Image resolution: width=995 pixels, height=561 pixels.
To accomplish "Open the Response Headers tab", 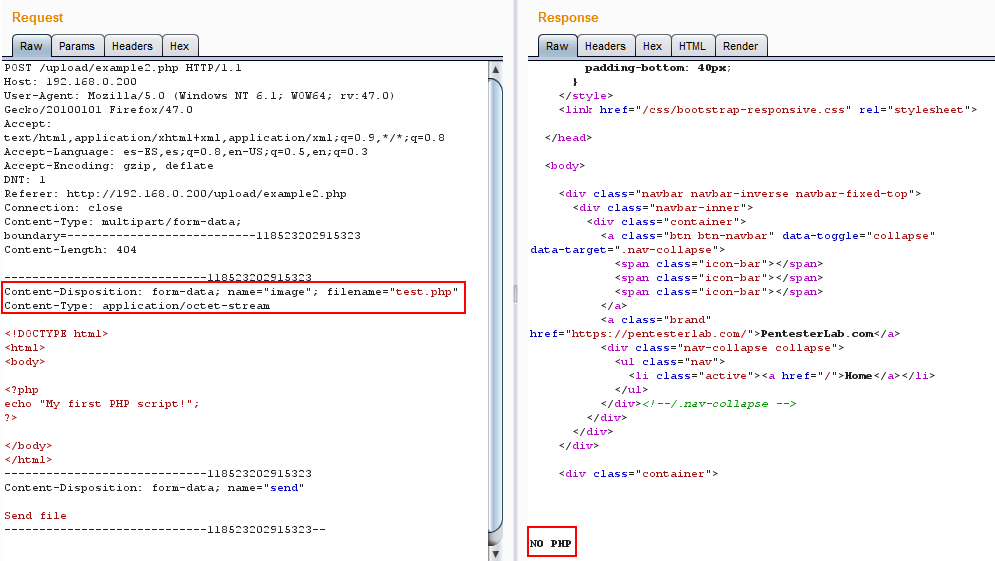I will [605, 46].
